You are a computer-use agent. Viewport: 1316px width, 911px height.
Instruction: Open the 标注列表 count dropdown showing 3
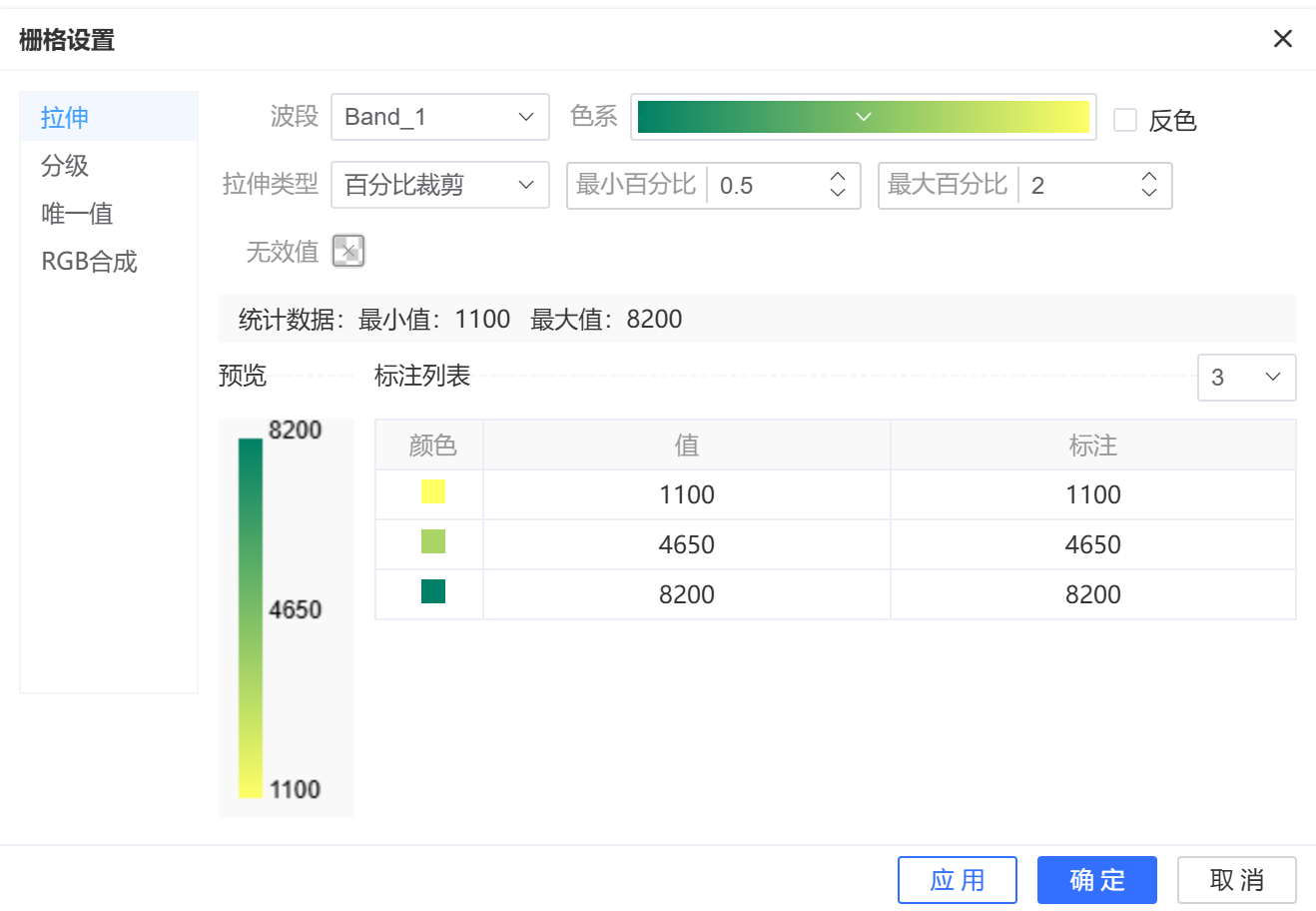point(1246,378)
